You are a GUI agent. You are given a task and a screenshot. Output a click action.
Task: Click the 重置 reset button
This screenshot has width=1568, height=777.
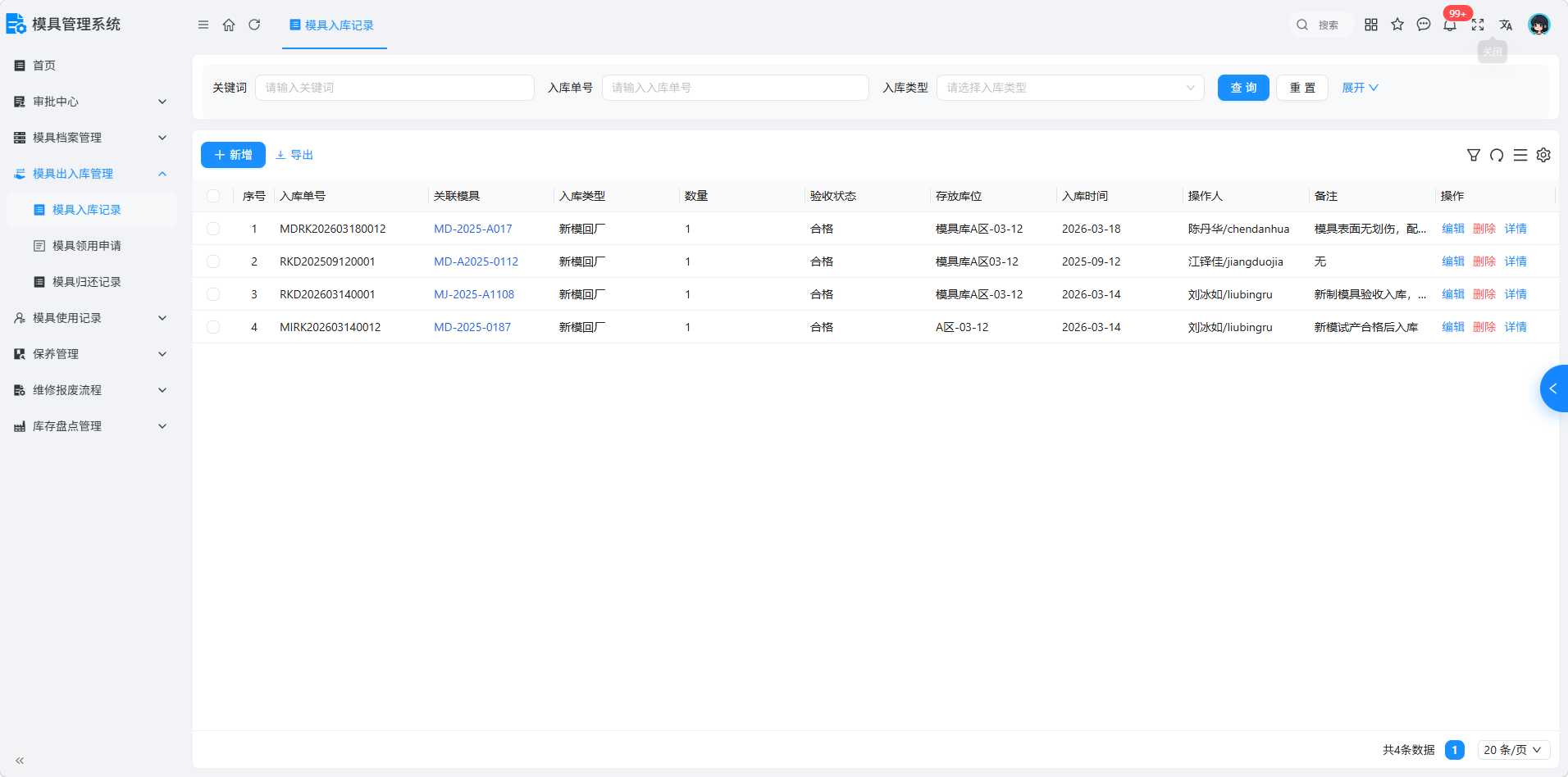(1302, 88)
